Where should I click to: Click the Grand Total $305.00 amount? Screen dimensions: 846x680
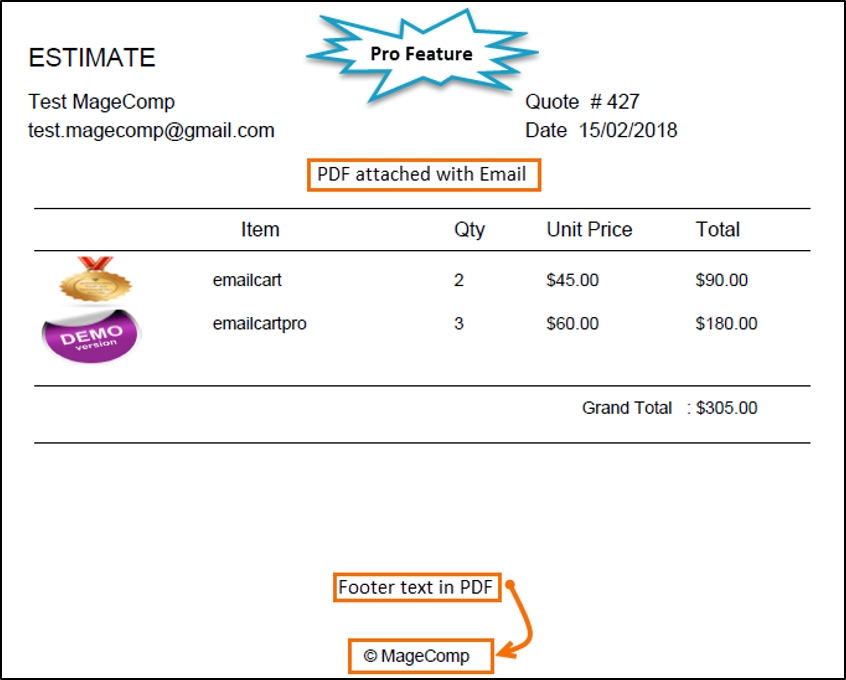(727, 408)
